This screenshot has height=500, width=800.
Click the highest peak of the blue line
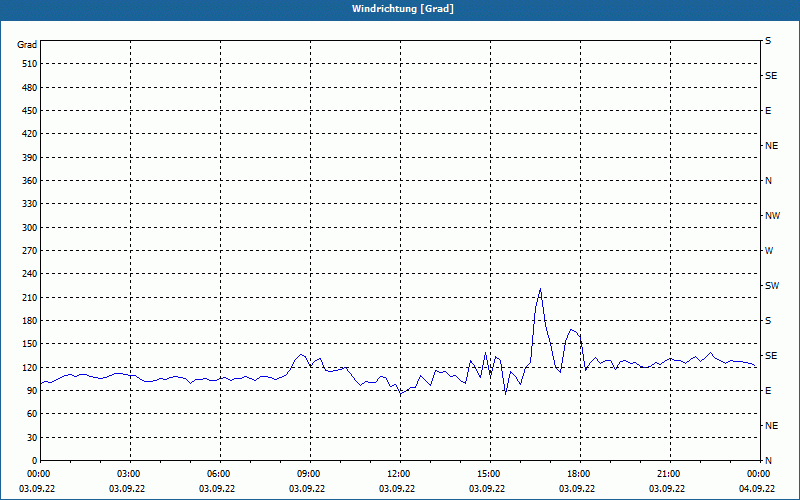540,289
